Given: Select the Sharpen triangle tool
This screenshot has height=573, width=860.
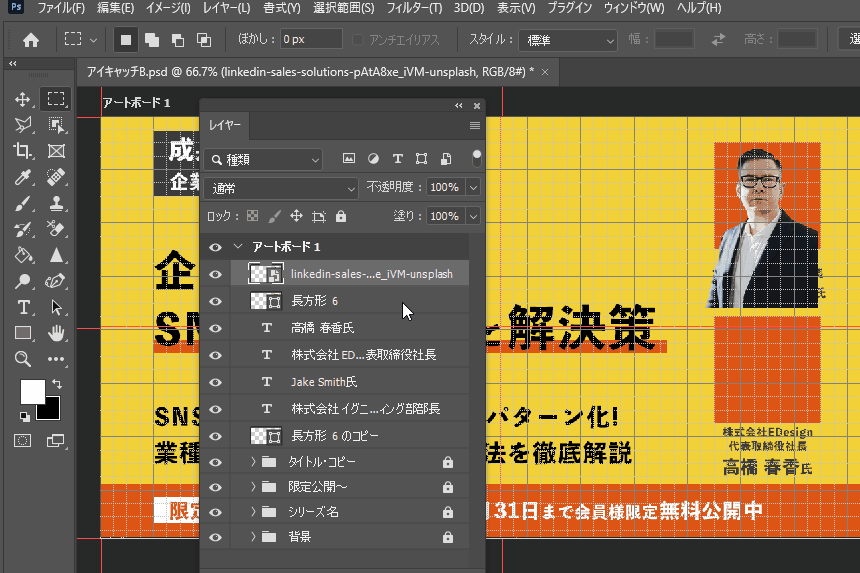Looking at the screenshot, I should 55,255.
